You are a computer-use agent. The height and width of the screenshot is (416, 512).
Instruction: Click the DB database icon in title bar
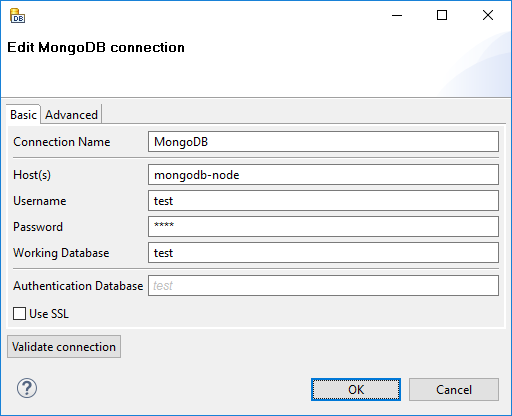coord(17,16)
